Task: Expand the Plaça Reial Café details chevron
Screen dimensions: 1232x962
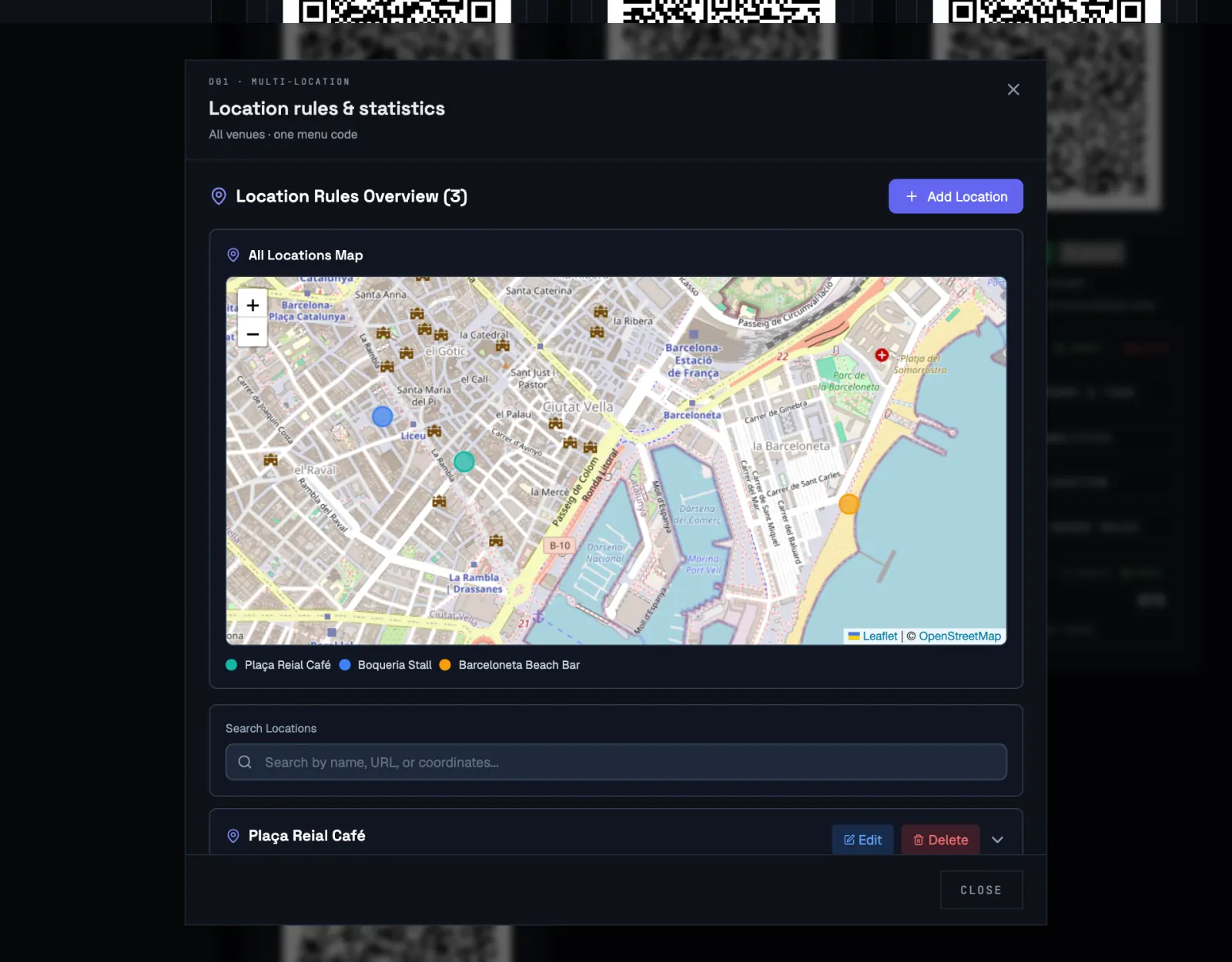Action: tap(997, 840)
